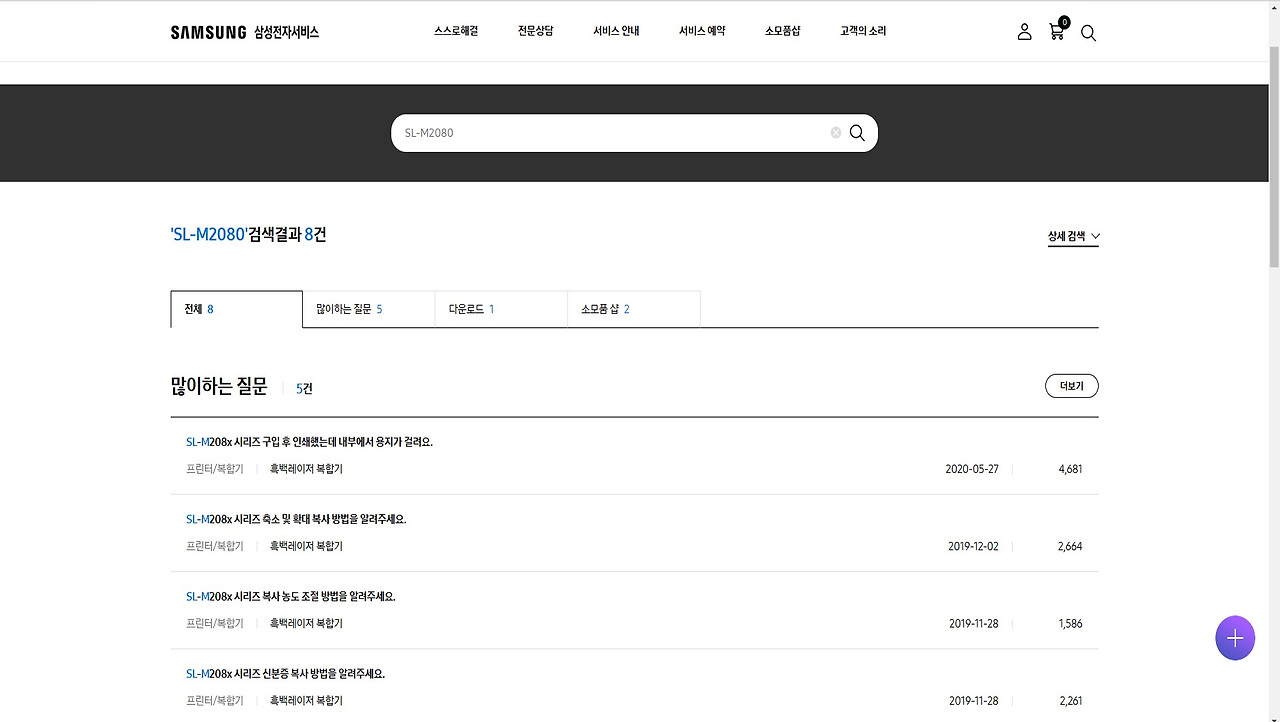Switch to the 많이하는 질문 tab
This screenshot has width=1280, height=722.
(368, 309)
